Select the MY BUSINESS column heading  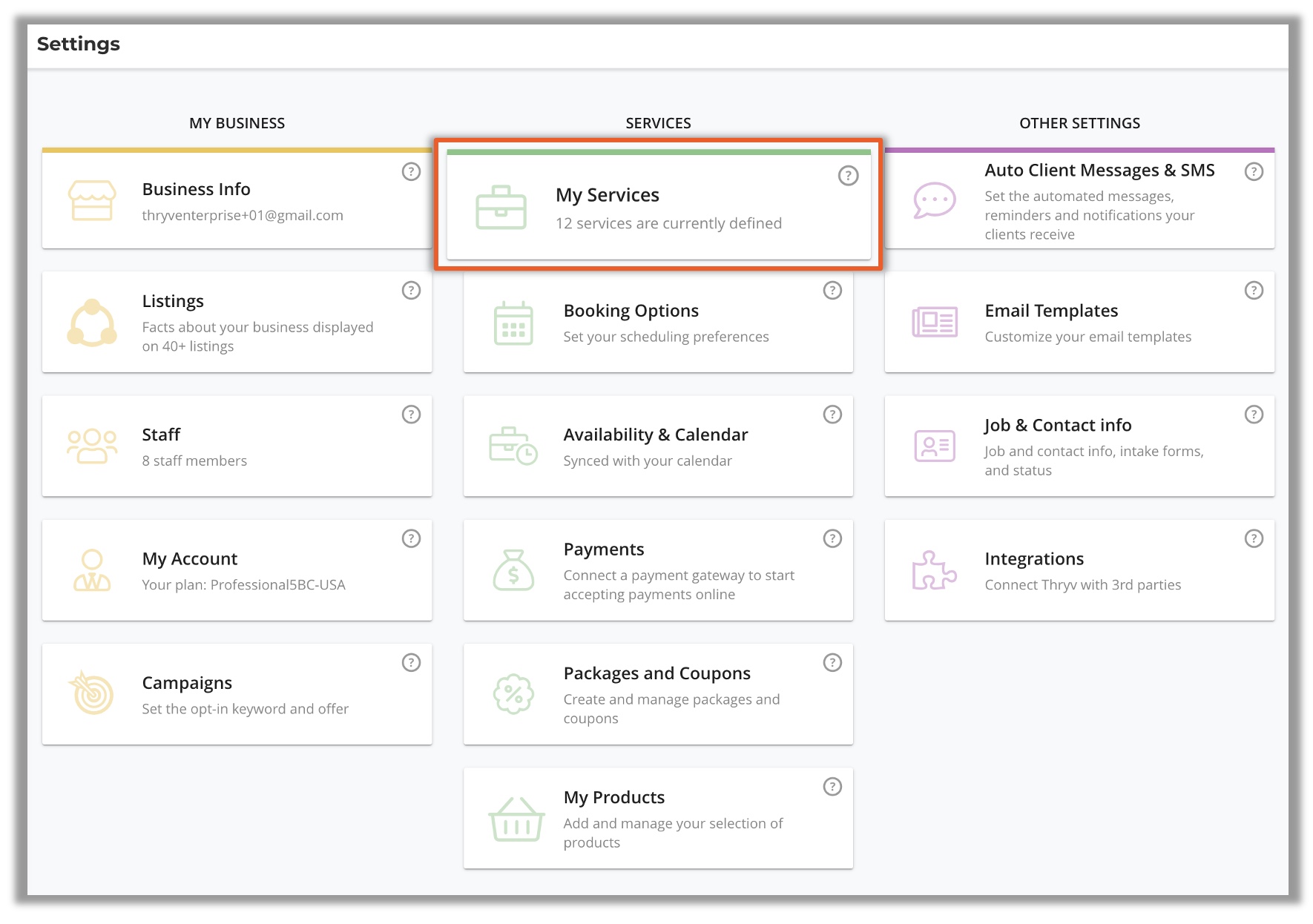point(237,123)
